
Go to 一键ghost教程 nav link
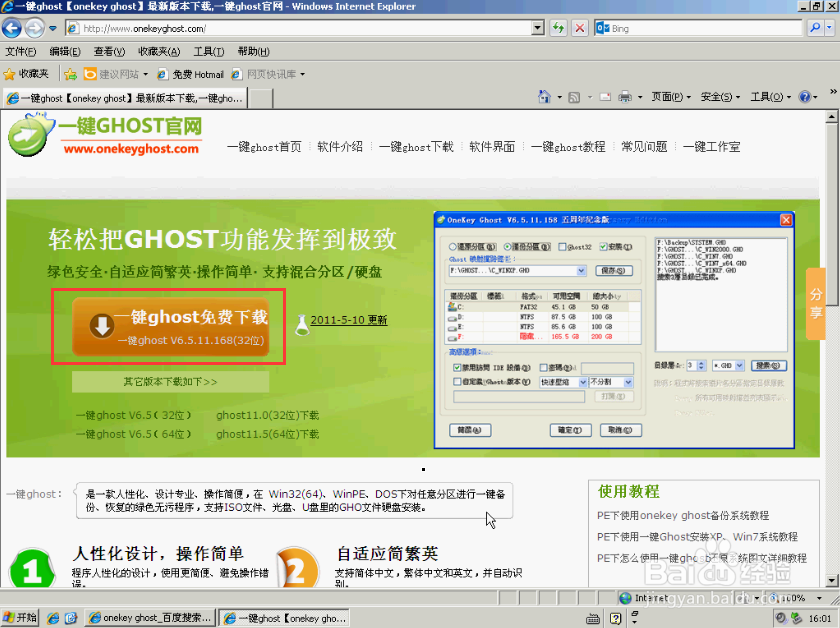point(568,147)
